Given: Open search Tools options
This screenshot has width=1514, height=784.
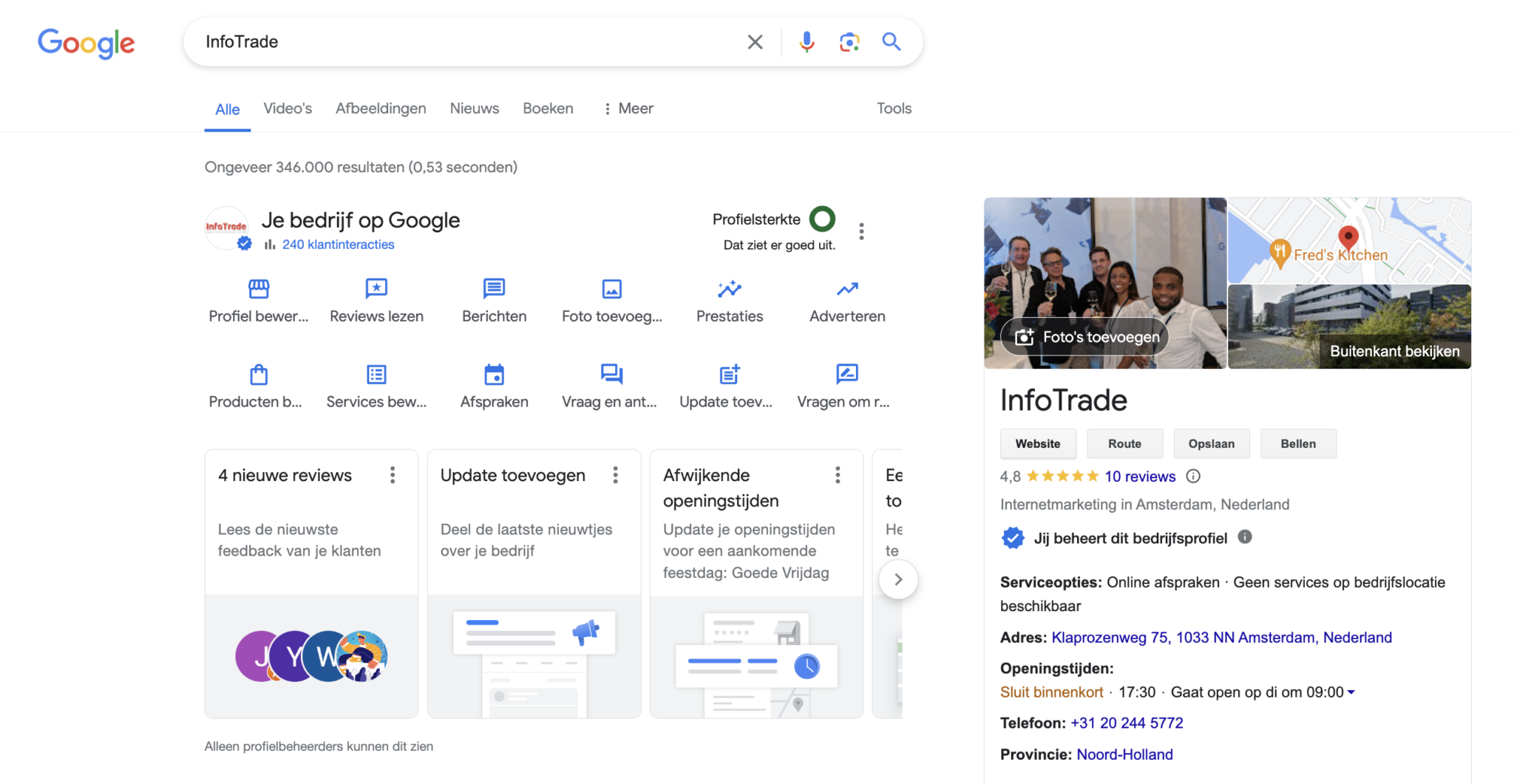Looking at the screenshot, I should pyautogui.click(x=894, y=109).
